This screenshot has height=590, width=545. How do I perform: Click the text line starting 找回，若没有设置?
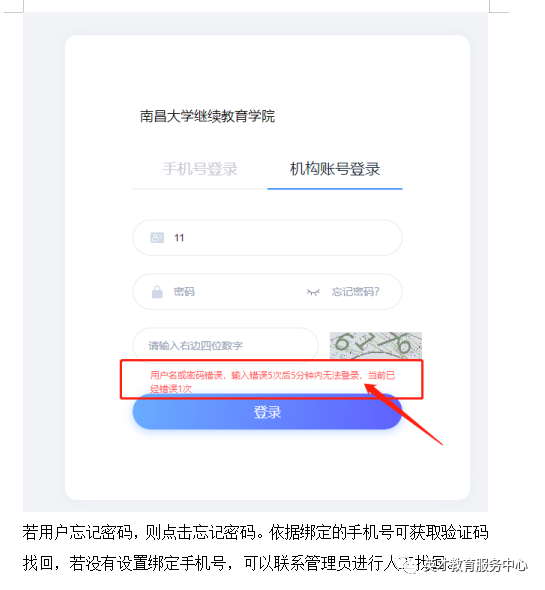coord(233,564)
